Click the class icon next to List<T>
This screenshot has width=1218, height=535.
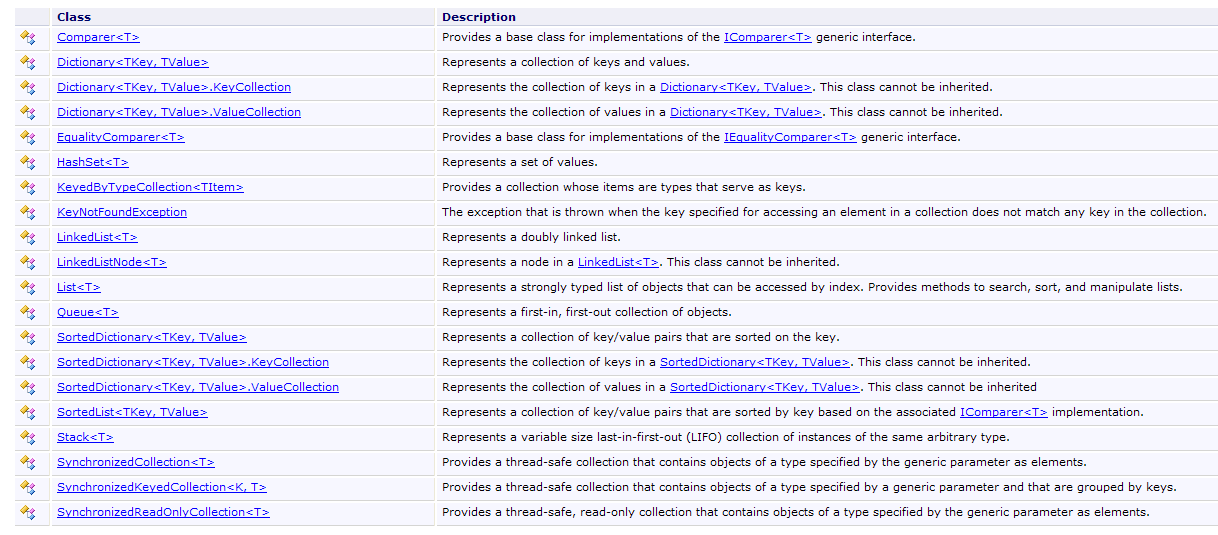click(27, 287)
